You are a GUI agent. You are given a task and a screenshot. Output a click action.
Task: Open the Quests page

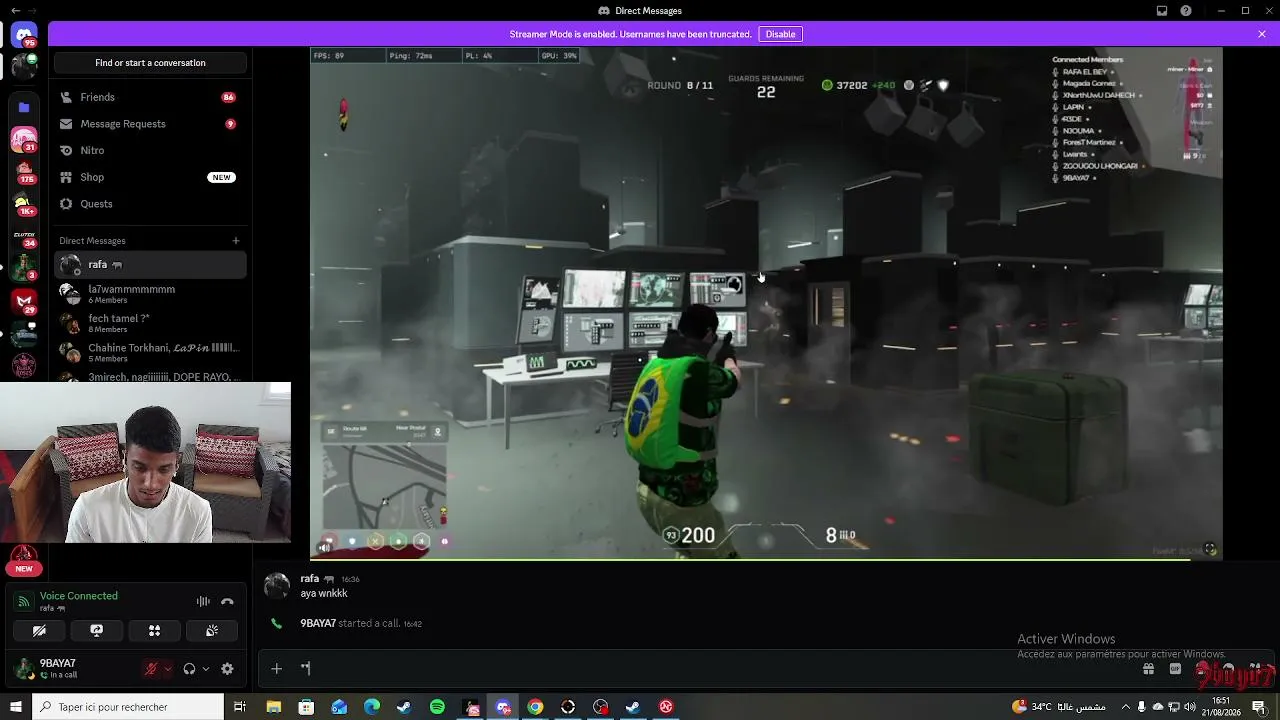tap(150, 204)
